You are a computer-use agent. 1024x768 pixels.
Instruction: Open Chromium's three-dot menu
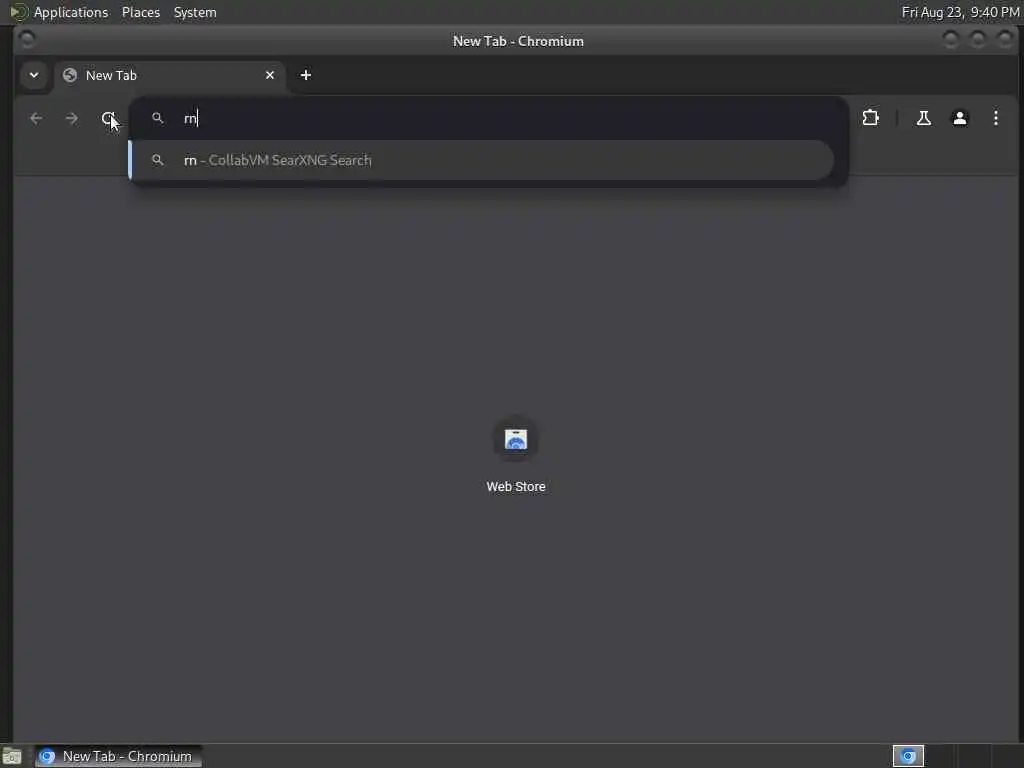pos(995,118)
